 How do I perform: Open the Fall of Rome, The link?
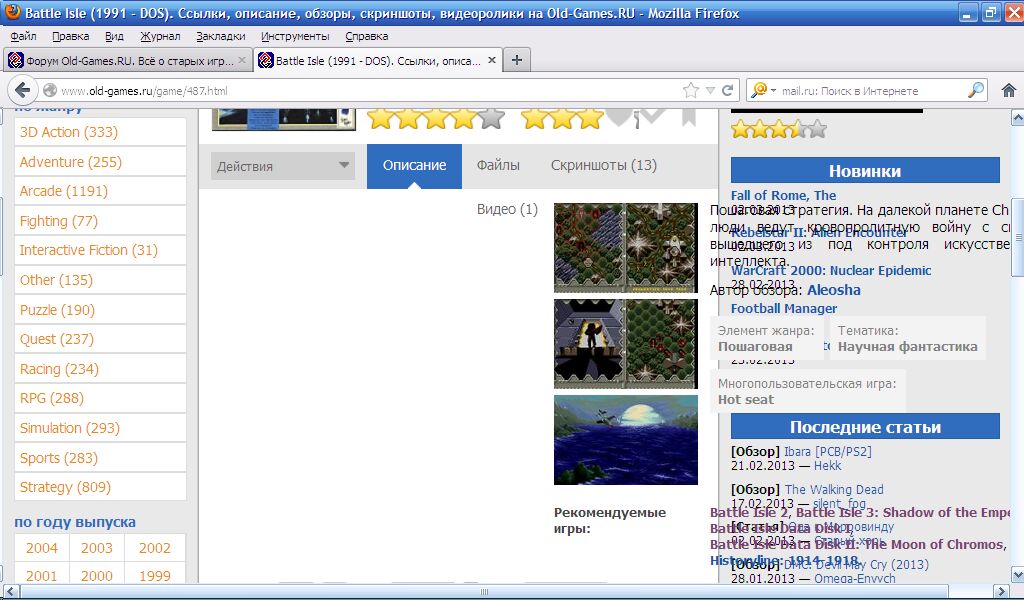point(783,195)
